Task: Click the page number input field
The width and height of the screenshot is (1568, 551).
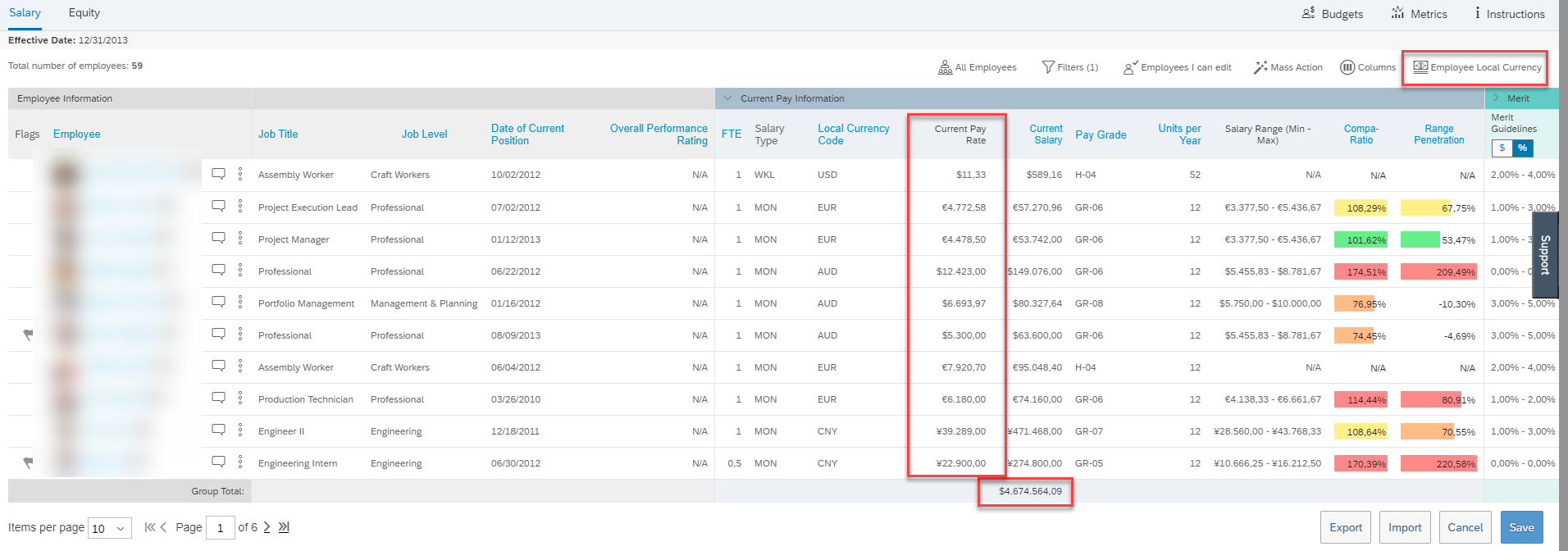Action: click(220, 528)
